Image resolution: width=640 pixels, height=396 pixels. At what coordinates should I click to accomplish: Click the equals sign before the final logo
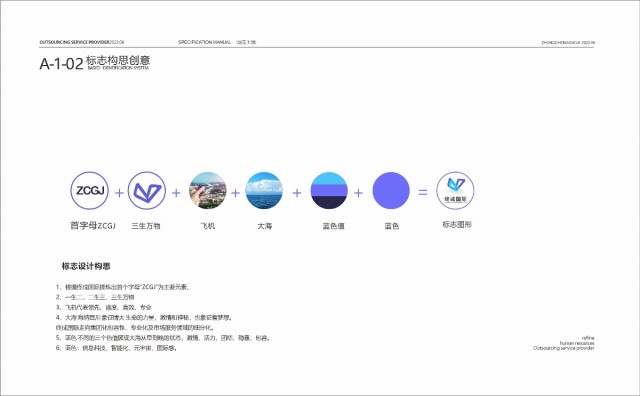[x=423, y=192]
